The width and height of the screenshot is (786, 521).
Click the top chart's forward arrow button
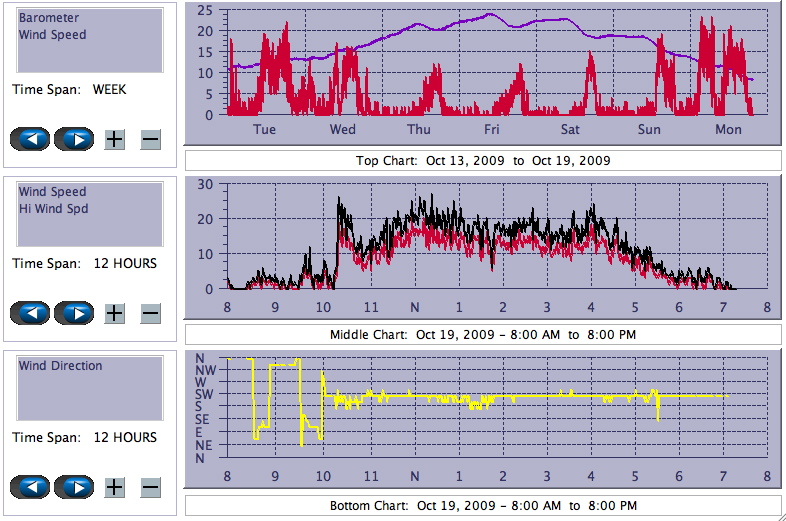(x=74, y=139)
